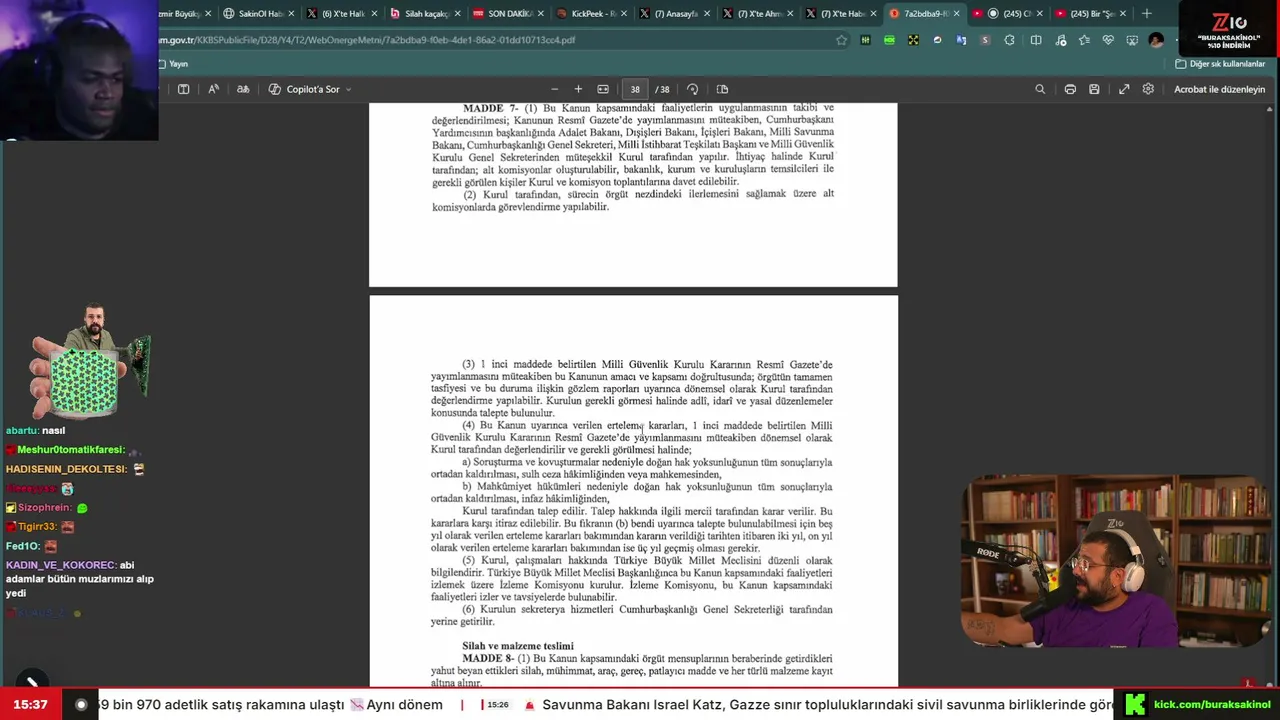Screen dimensions: 1280x720
Task: Click the translate extension icon in browser toolbar
Action: point(961,40)
